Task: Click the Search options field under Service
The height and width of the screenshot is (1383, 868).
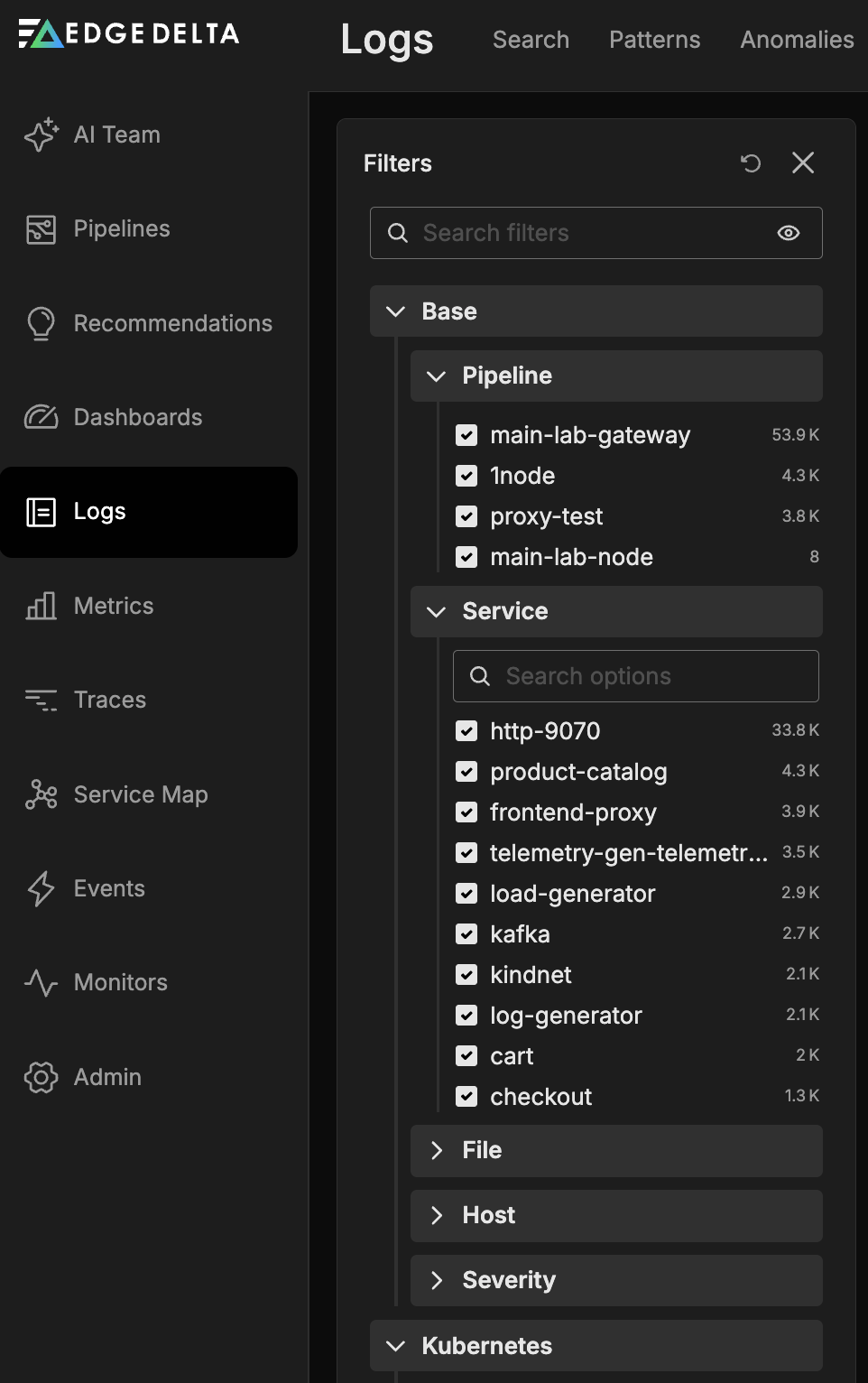Action: tap(635, 675)
